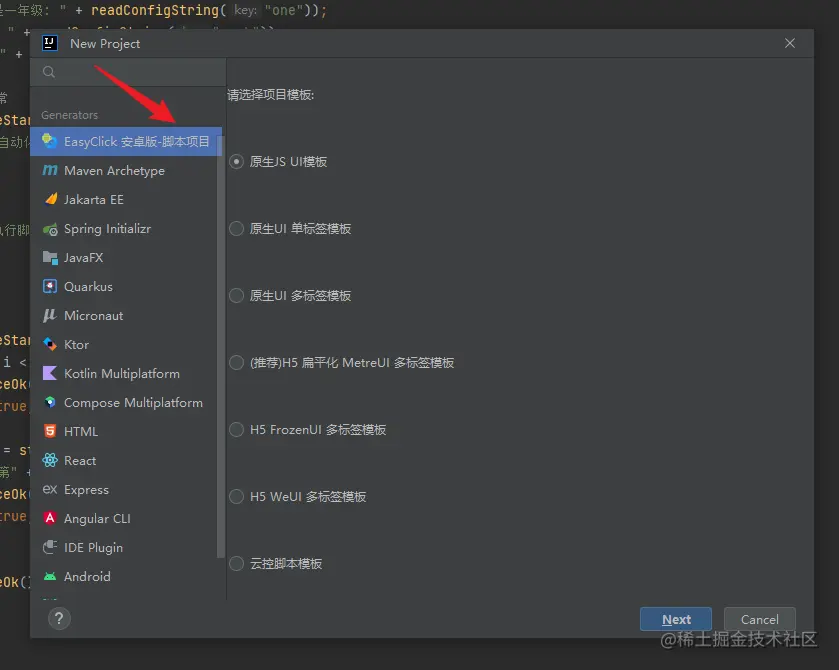The height and width of the screenshot is (670, 839).
Task: Click readConfigString in background editor
Action: [x=155, y=10]
